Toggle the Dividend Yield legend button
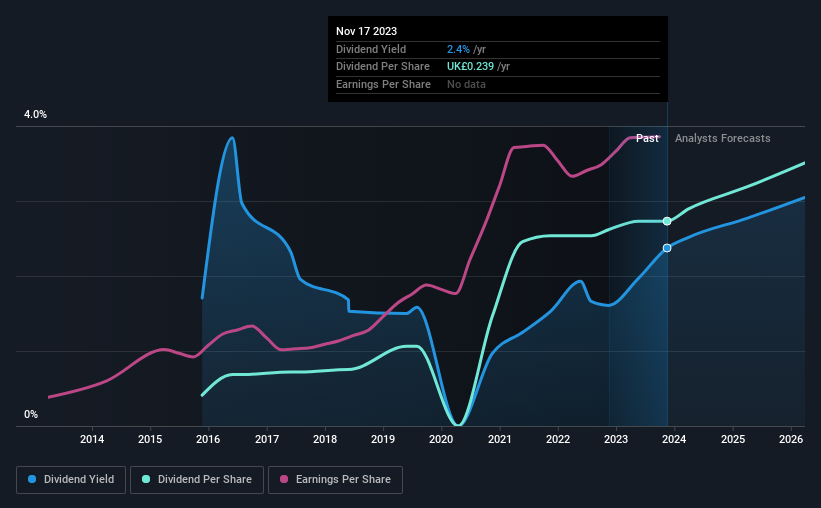The image size is (821, 508). (71, 480)
